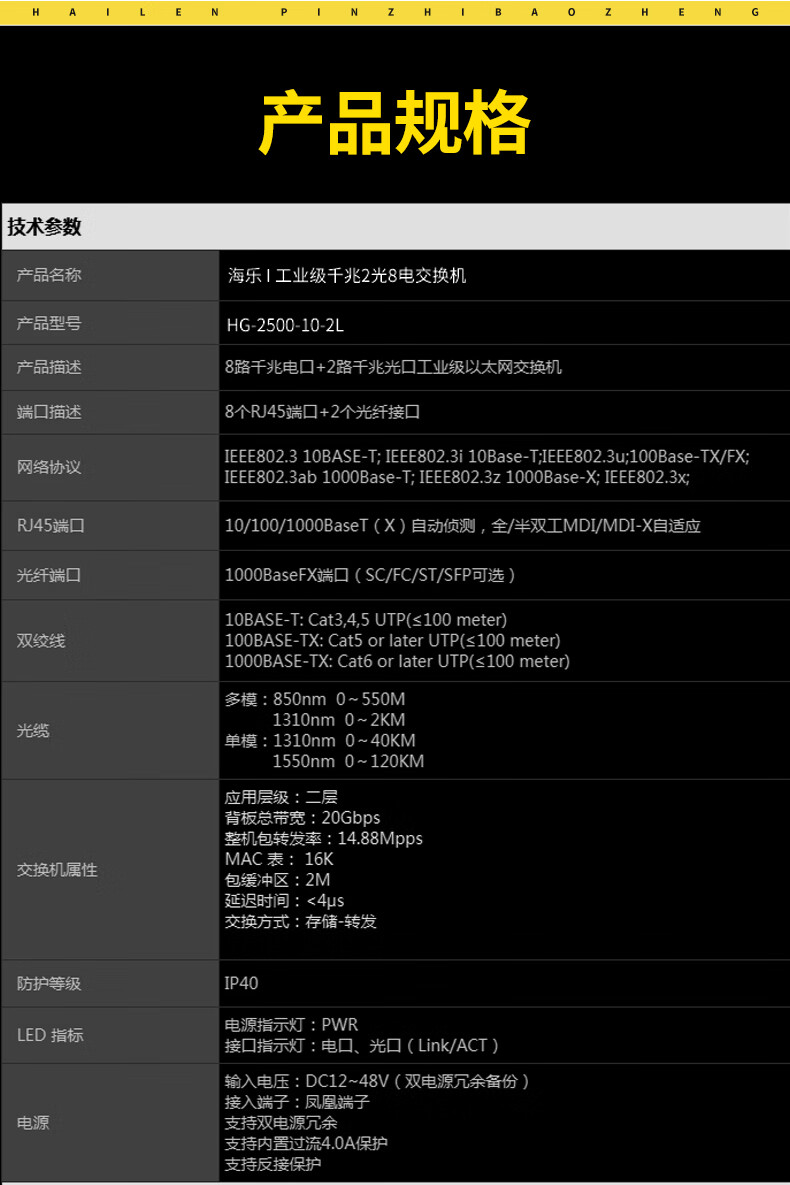790x1185 pixels.
Task: Click the 交换方式：存储-转发 line
Action: (300, 922)
